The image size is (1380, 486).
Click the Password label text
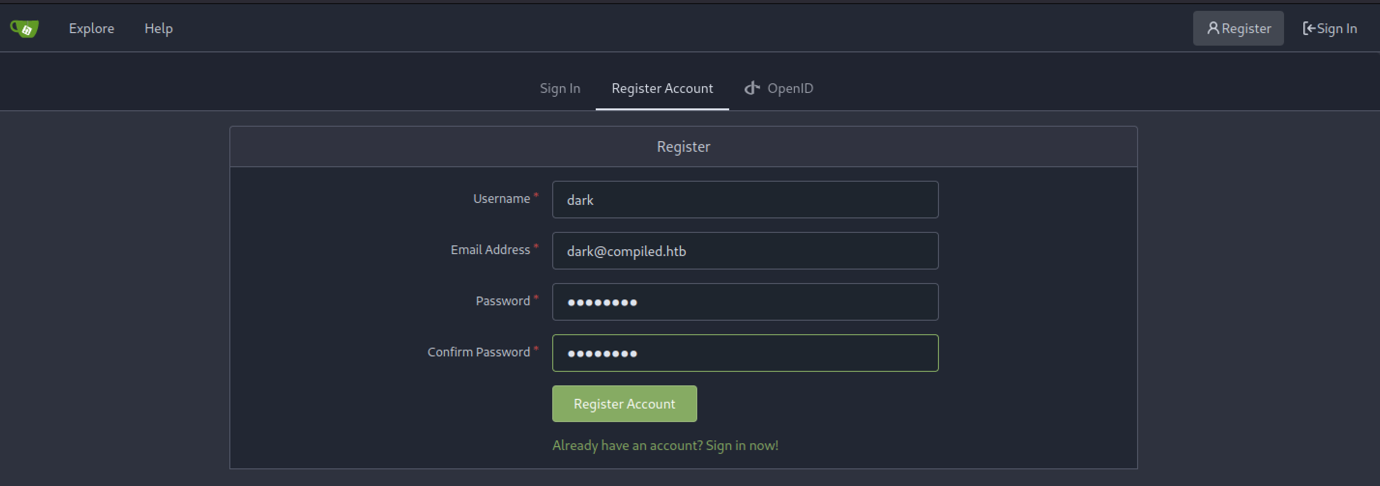coord(502,301)
